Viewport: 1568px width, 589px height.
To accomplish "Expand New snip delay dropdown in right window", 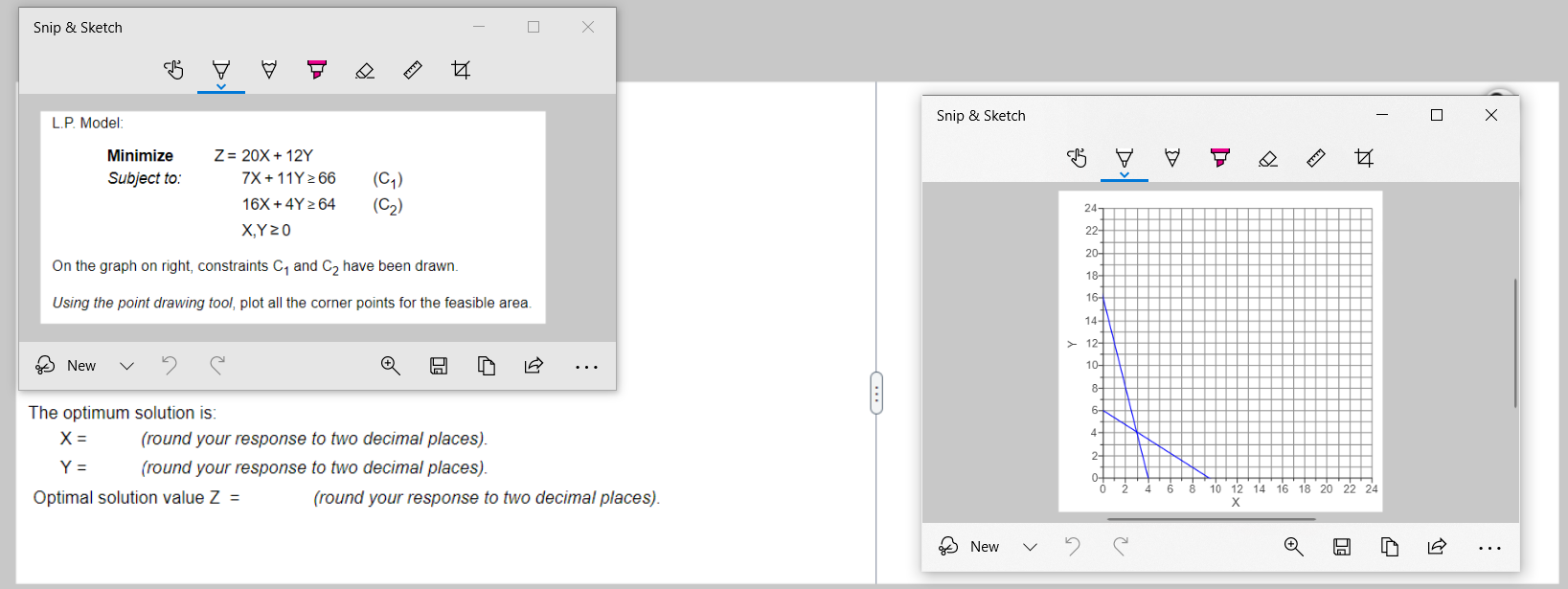I will point(1030,547).
